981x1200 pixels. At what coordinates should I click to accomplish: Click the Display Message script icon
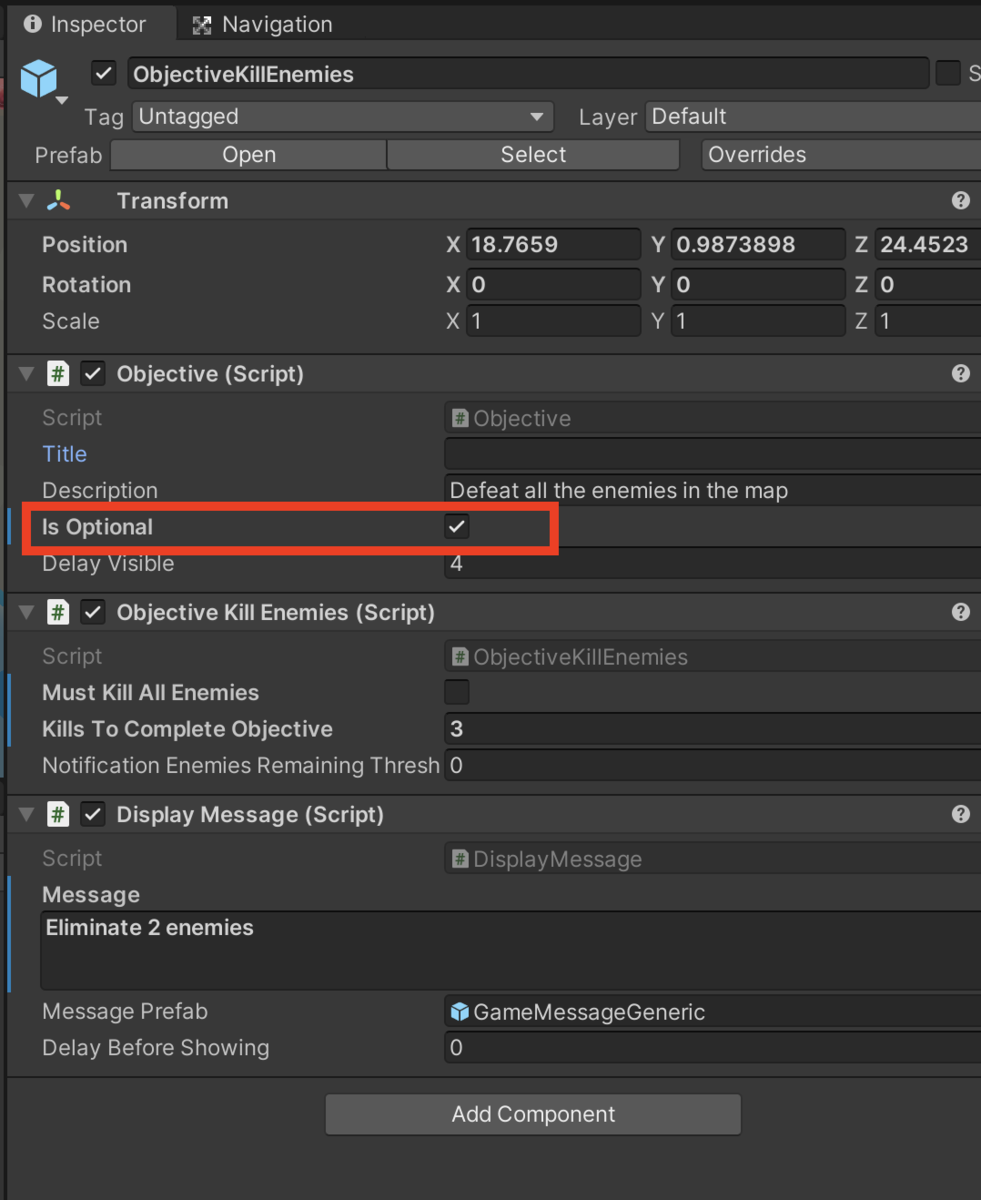[58, 814]
